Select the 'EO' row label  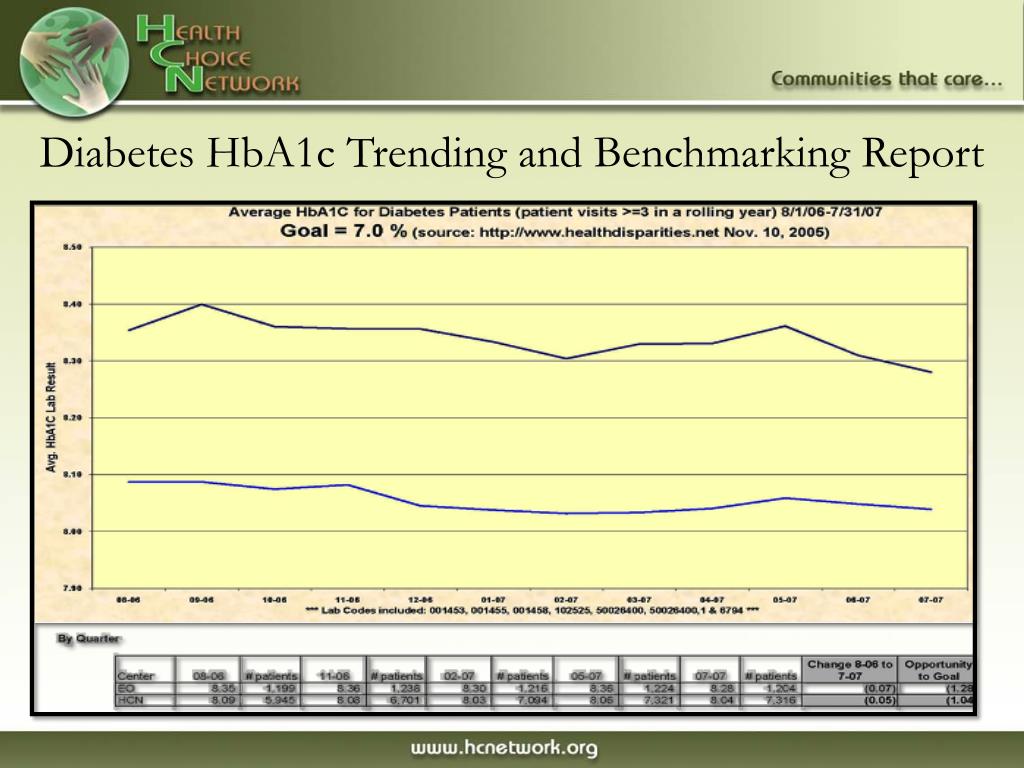tap(125, 688)
